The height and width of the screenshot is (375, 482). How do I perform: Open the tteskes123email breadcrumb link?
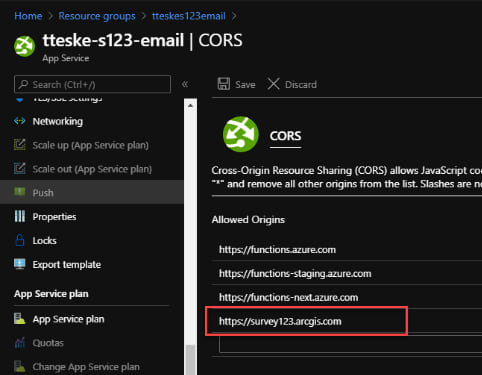pos(189,16)
